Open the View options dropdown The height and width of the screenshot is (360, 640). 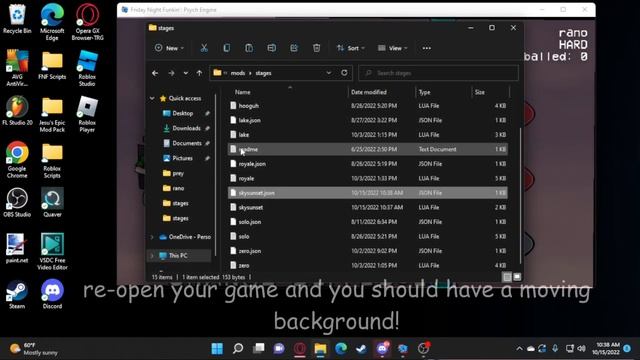coord(392,48)
